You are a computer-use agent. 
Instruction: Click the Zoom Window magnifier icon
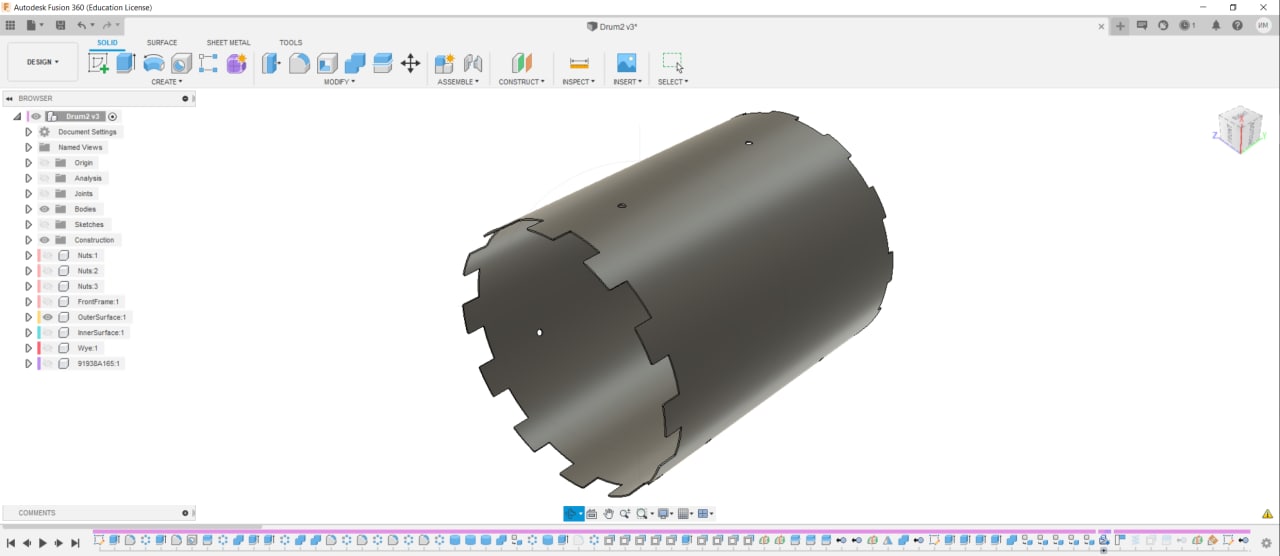click(642, 514)
